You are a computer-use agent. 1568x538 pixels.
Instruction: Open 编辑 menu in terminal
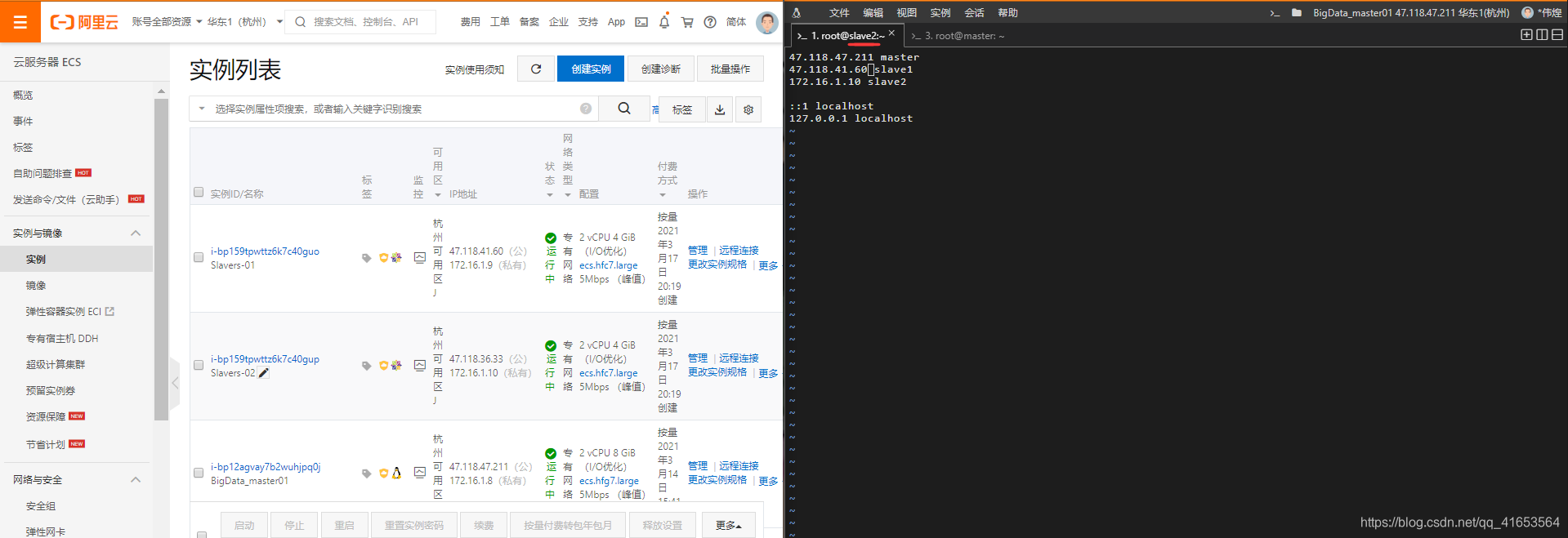click(873, 13)
